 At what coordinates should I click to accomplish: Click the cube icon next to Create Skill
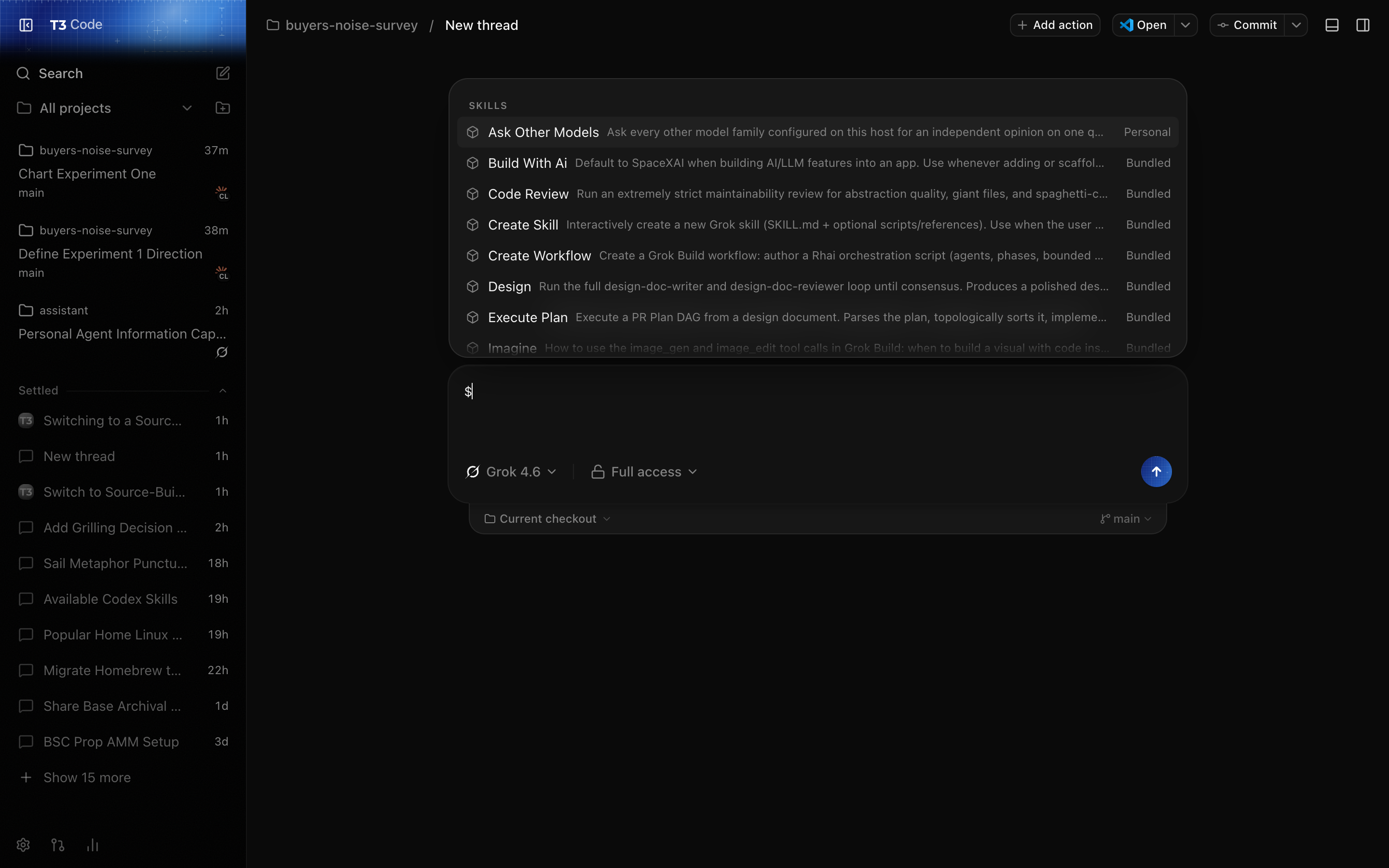(472, 224)
